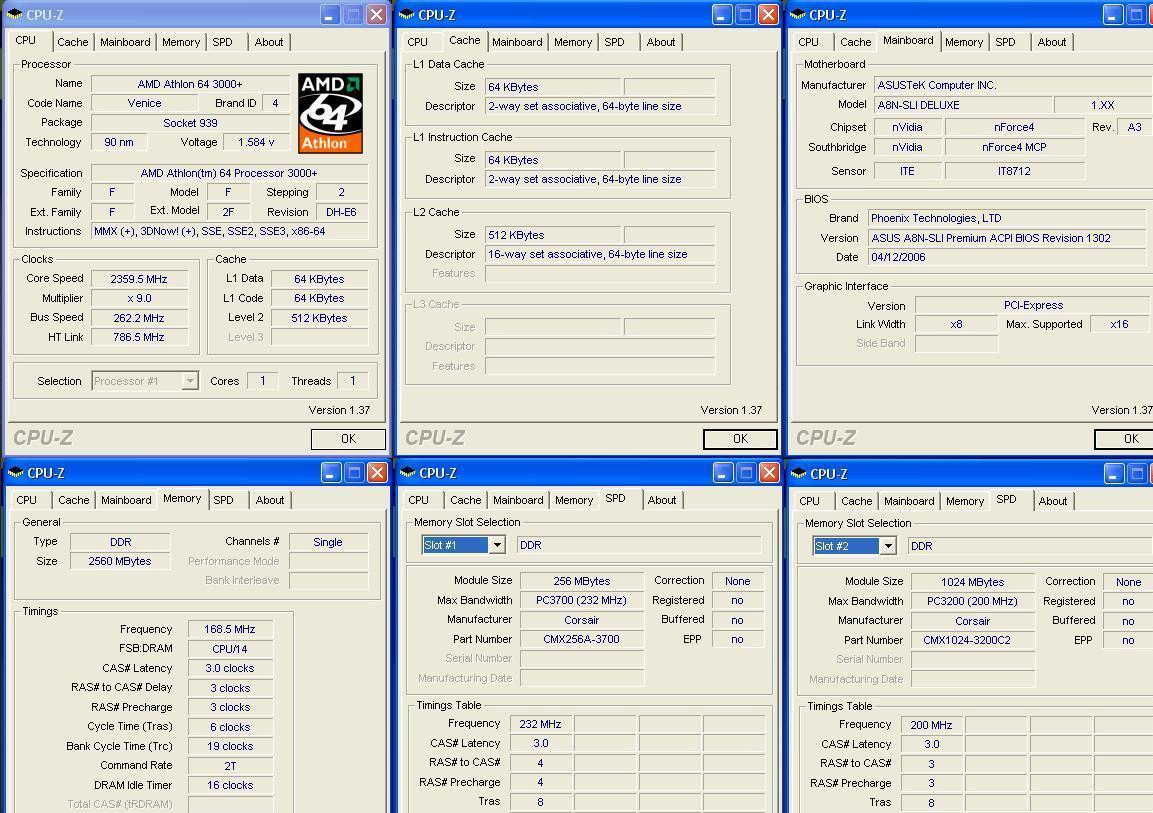Open Mainboard tab in the Cache window
The height and width of the screenshot is (813, 1153).
tap(517, 42)
